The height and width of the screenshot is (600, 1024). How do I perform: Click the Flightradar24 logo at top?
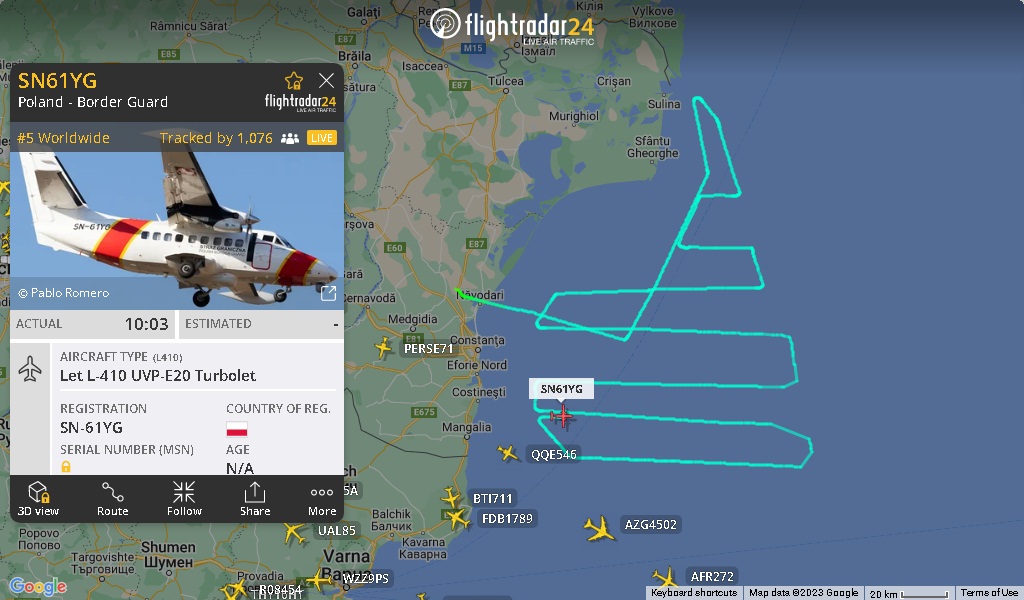[x=512, y=27]
